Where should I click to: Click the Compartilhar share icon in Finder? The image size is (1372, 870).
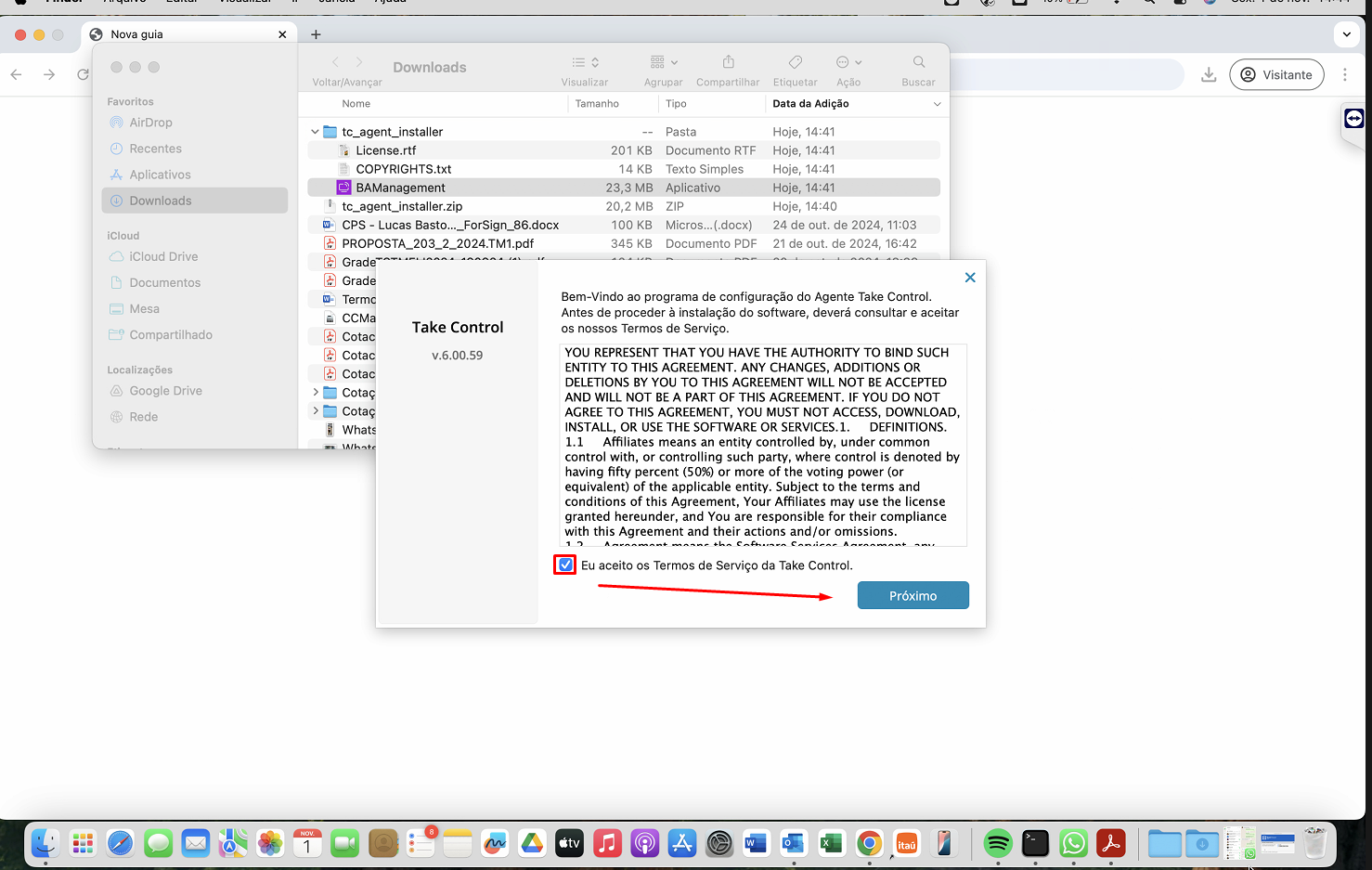[x=729, y=62]
